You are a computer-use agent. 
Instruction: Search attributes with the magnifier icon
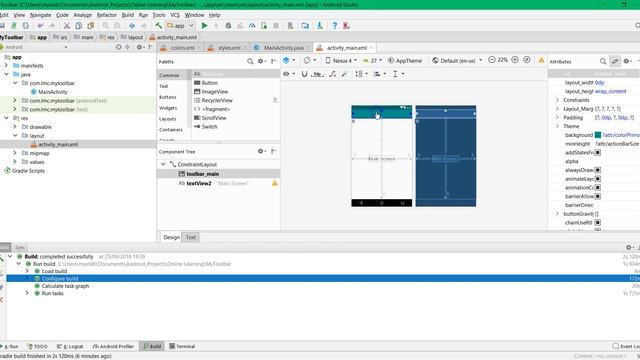pyautogui.click(x=603, y=62)
